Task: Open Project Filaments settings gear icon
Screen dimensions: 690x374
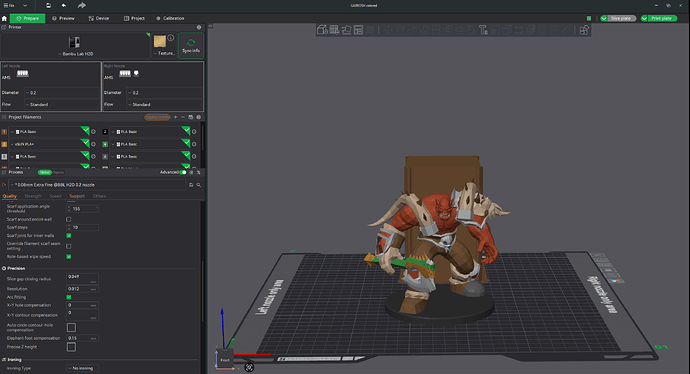Action: point(198,117)
